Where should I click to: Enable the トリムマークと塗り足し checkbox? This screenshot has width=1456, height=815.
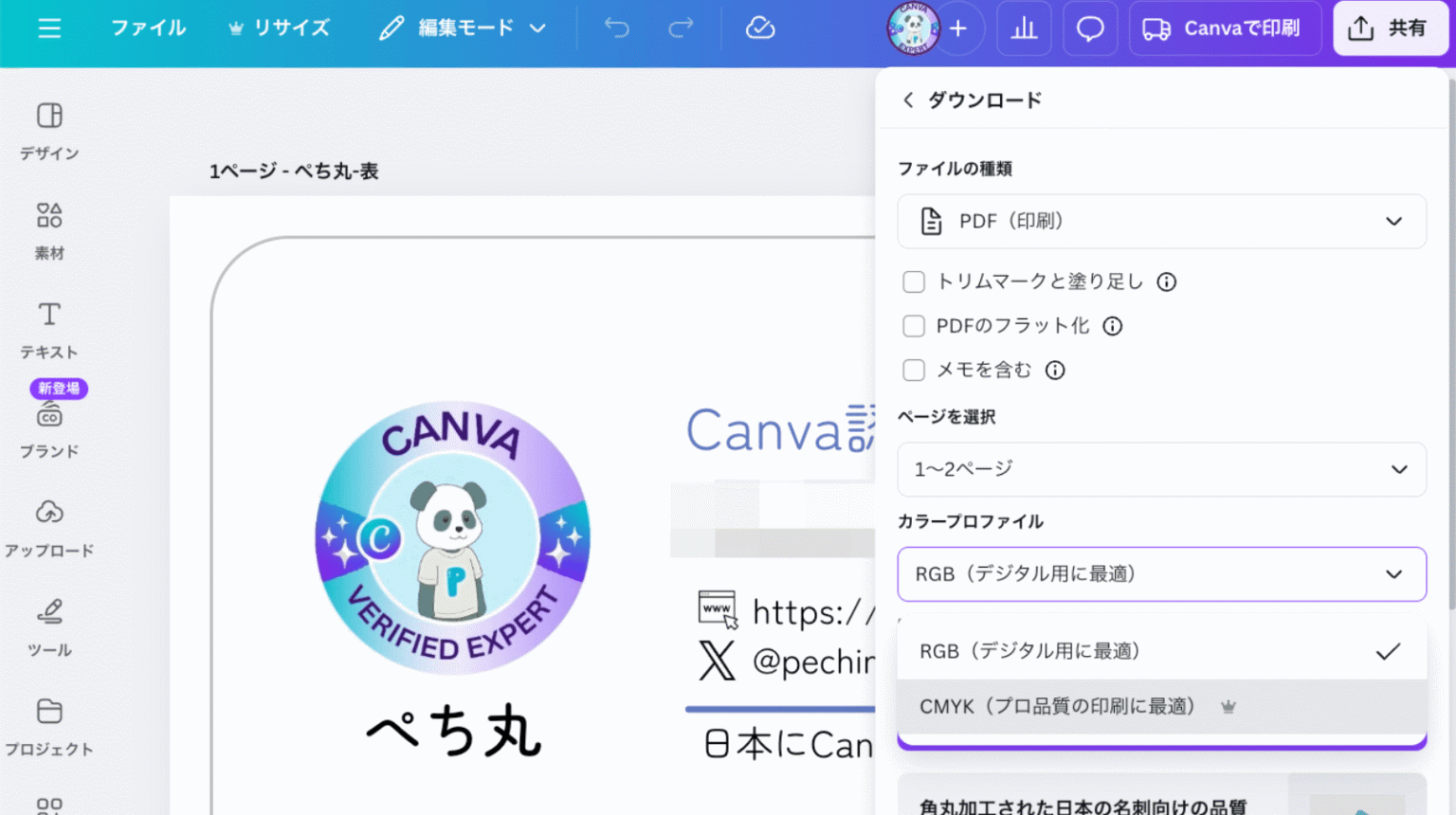point(913,281)
